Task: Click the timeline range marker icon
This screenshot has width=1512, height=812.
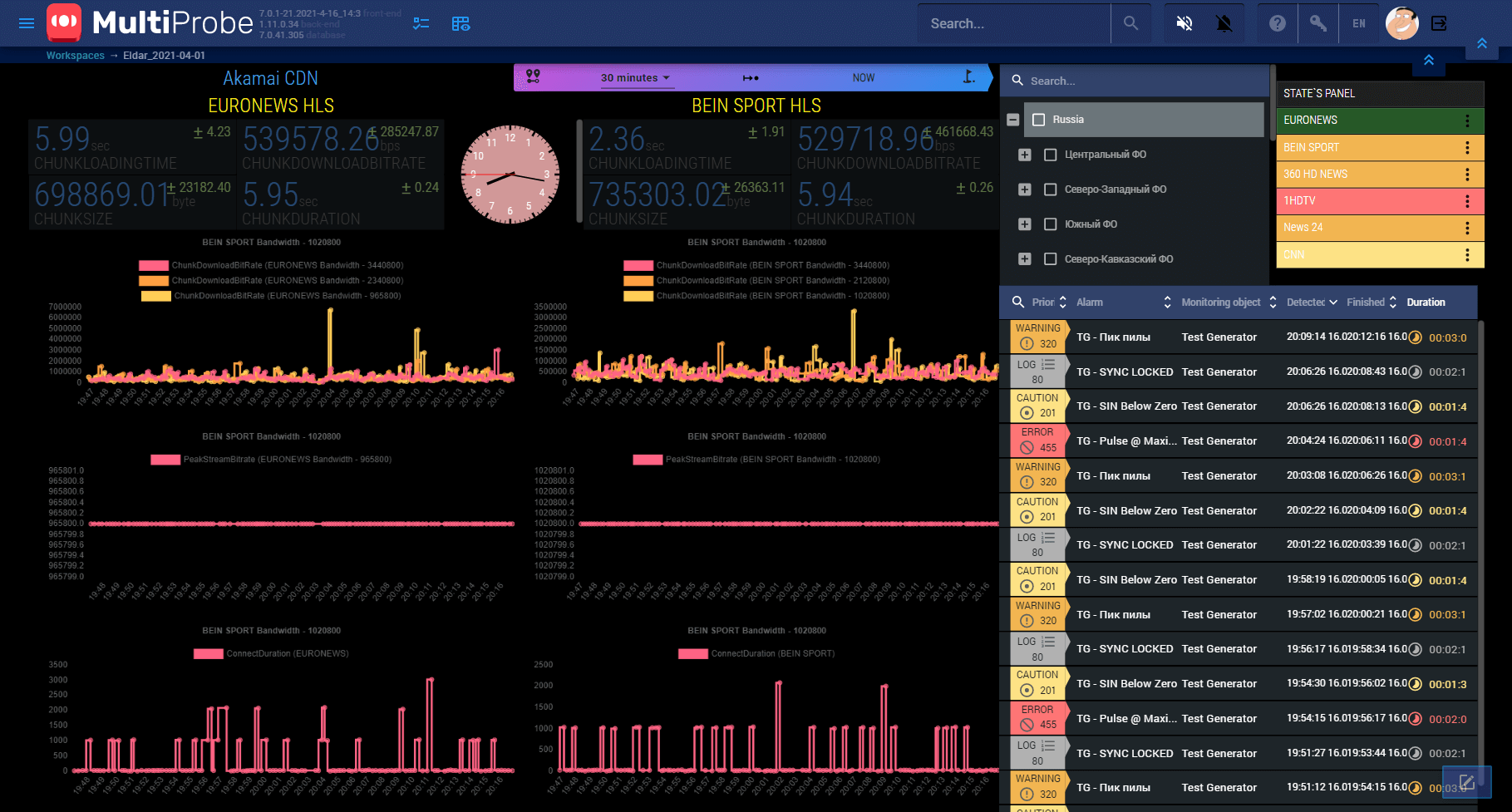Action: (751, 78)
